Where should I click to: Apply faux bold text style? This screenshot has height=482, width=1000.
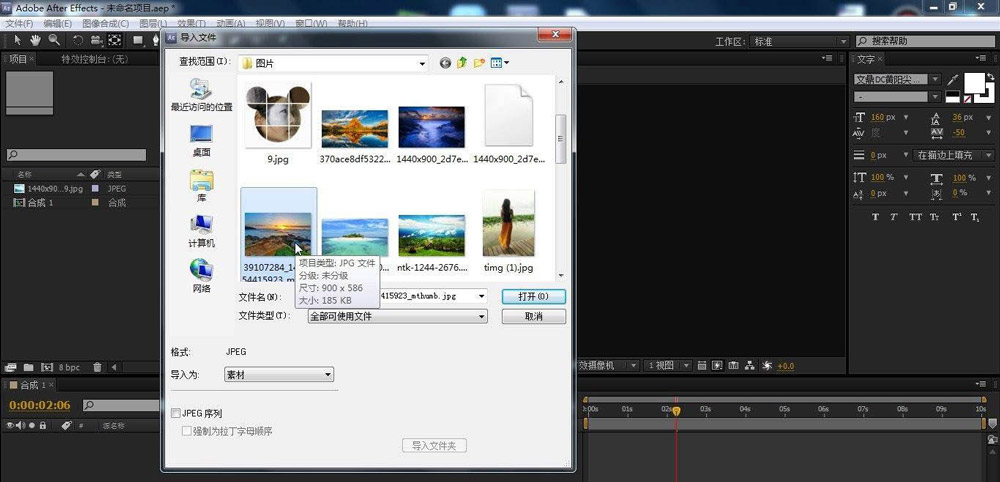click(x=875, y=217)
